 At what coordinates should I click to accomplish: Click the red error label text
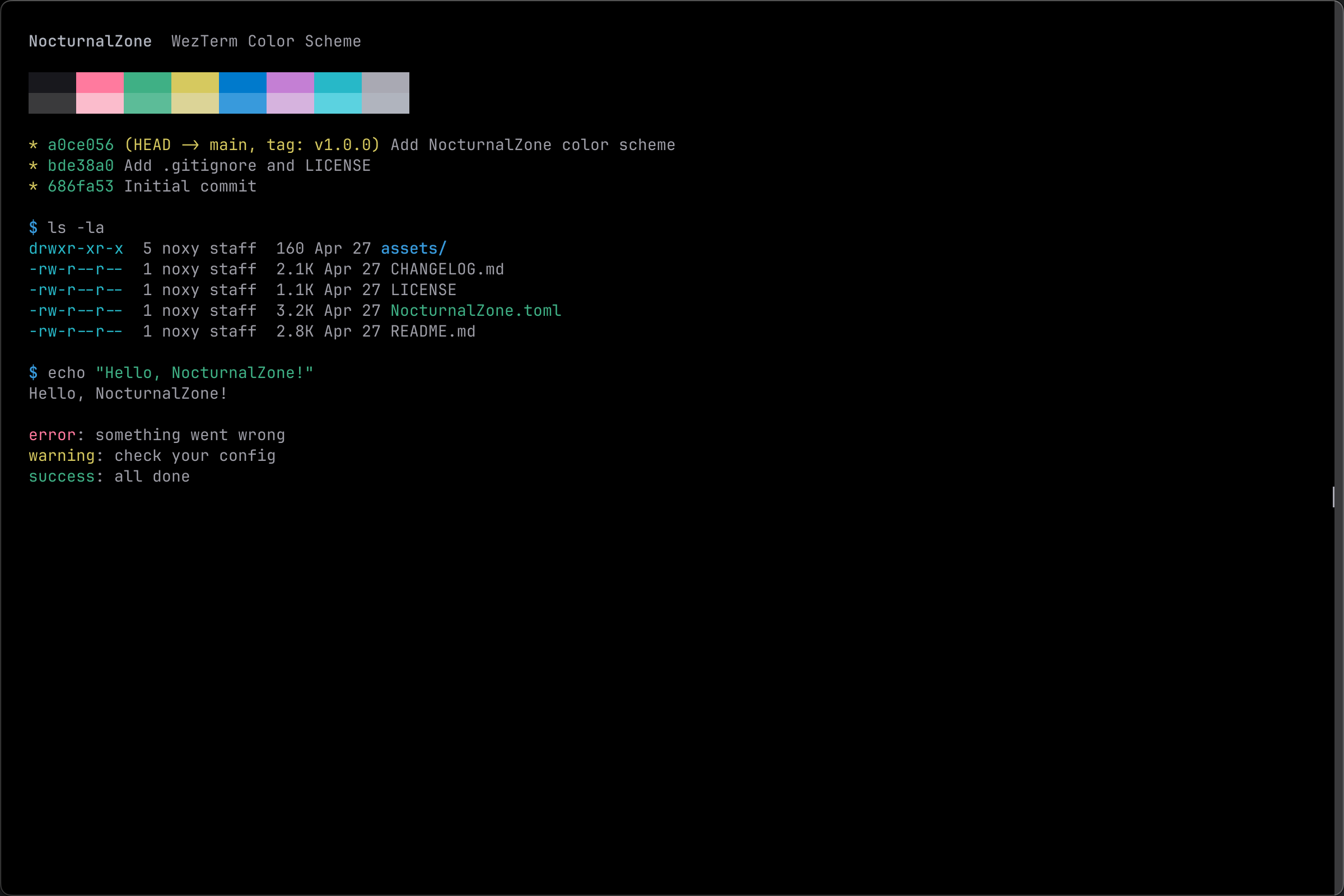point(52,436)
